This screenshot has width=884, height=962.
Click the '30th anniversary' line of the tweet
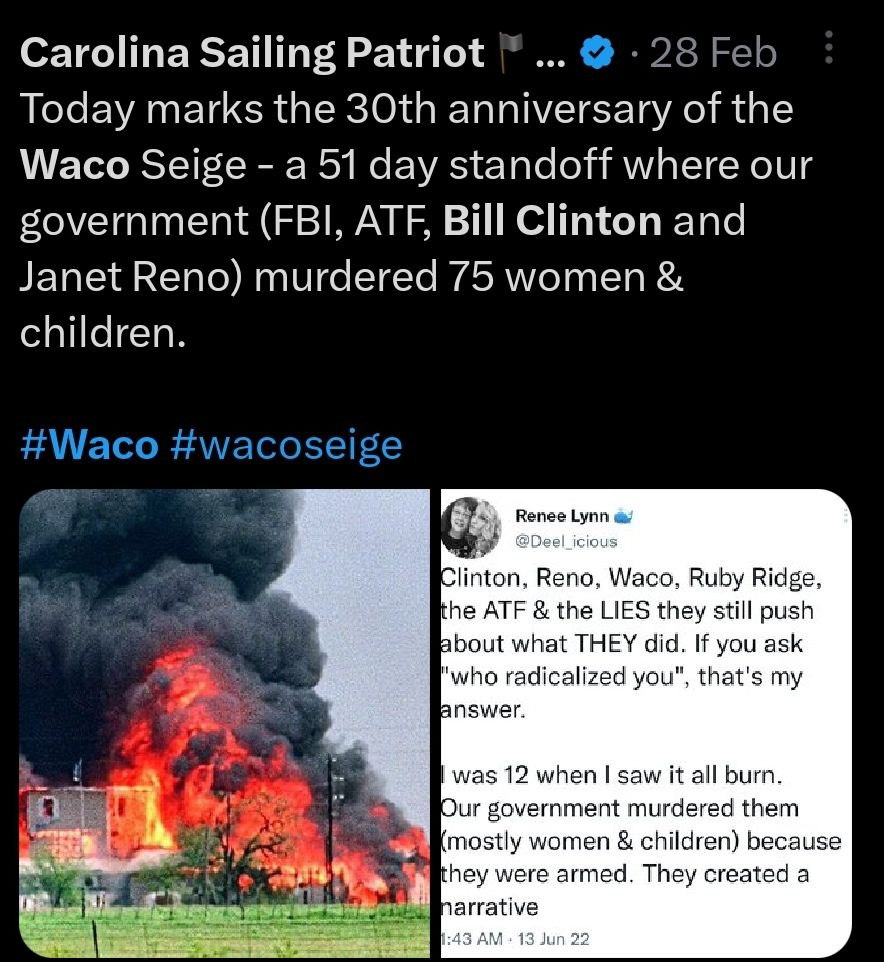pyautogui.click(x=406, y=109)
